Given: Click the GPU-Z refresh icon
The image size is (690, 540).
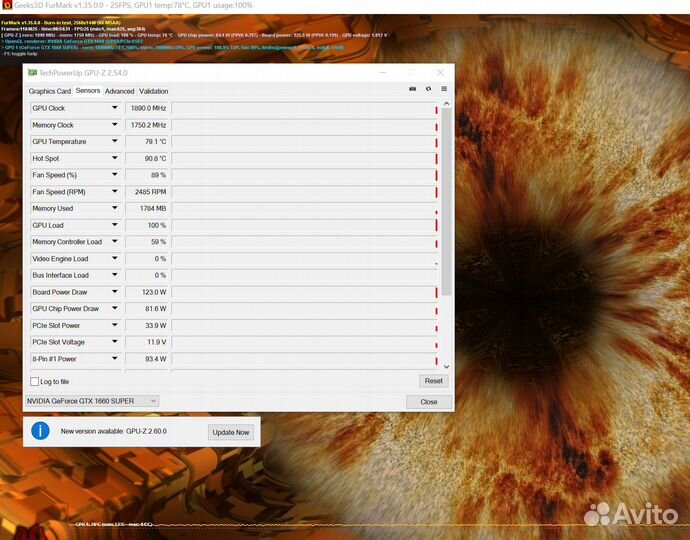Looking at the screenshot, I should point(428,89).
